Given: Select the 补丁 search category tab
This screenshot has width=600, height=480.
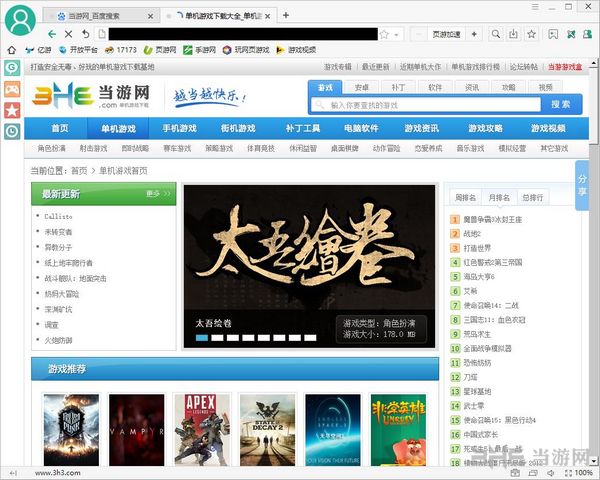Looking at the screenshot, I should [398, 87].
